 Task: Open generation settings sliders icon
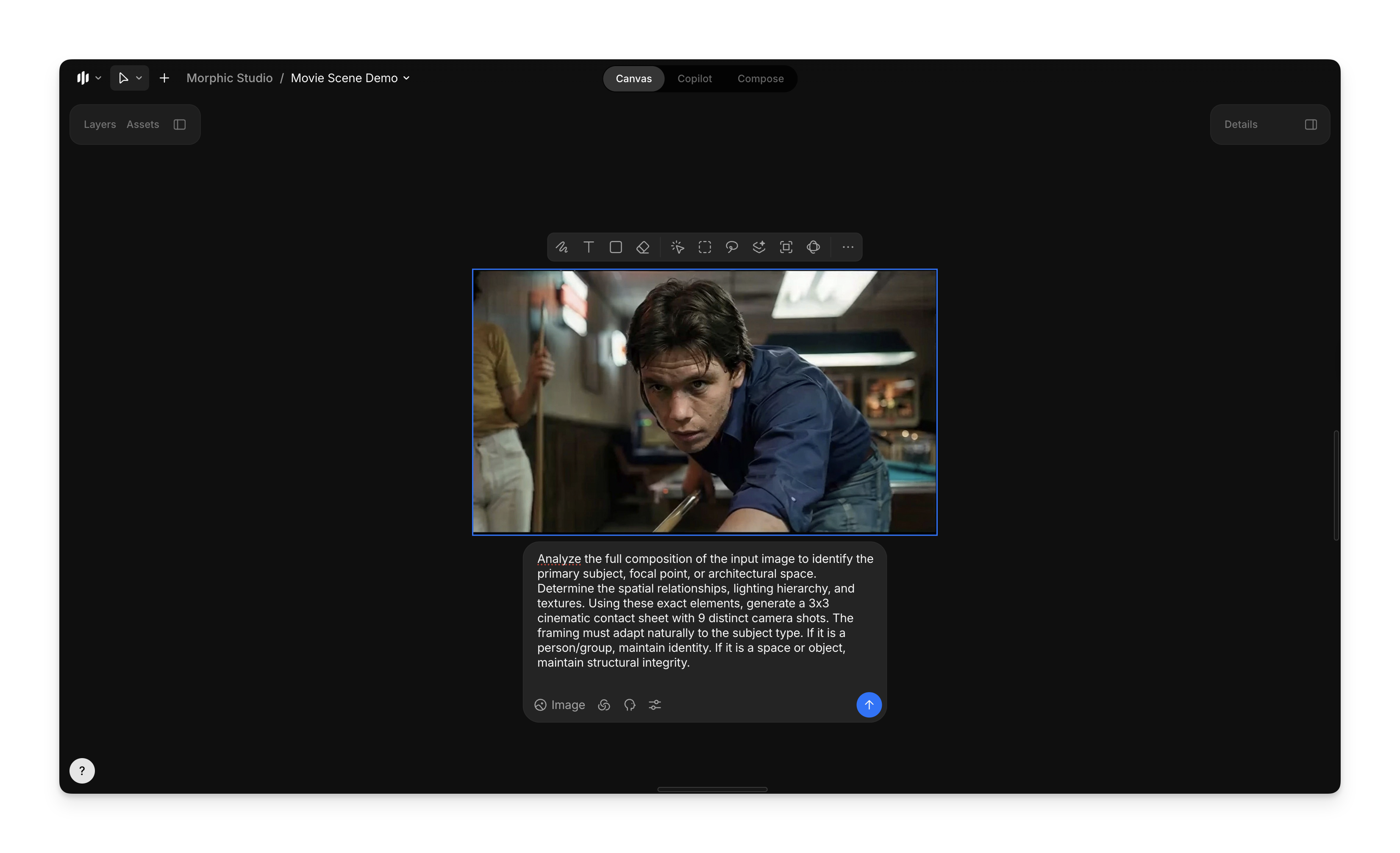point(655,705)
